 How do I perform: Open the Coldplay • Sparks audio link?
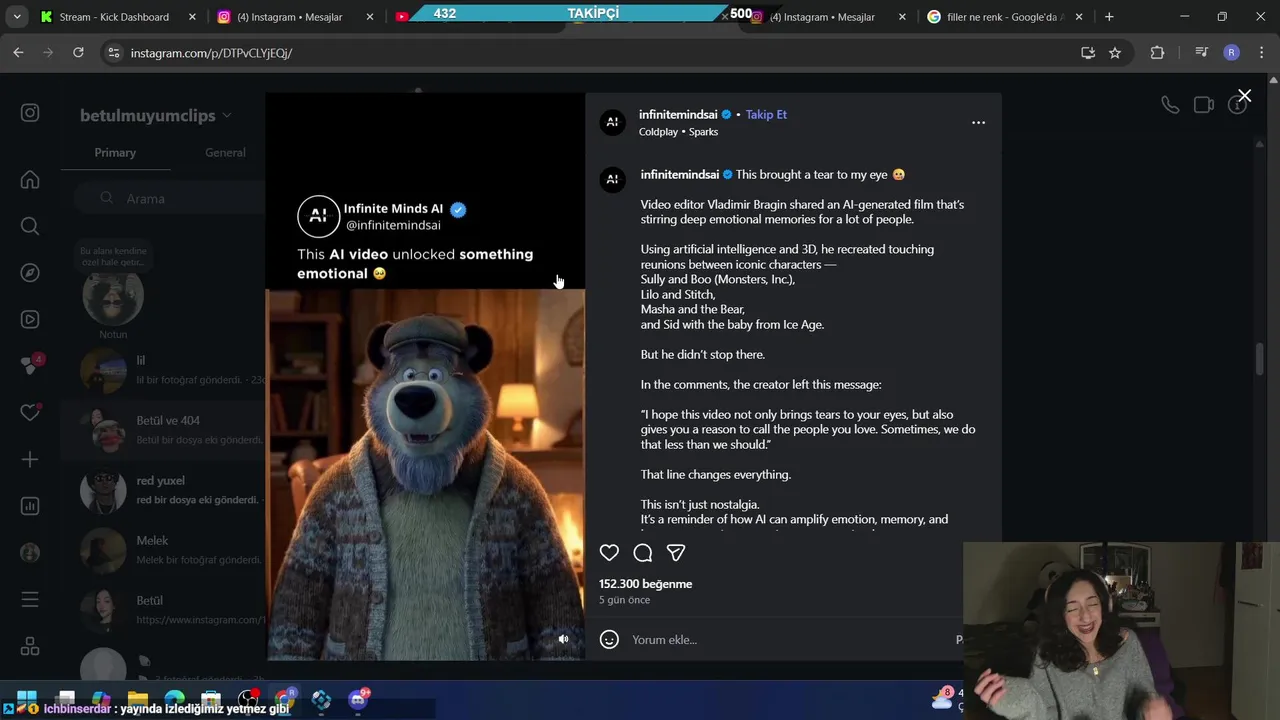678,132
